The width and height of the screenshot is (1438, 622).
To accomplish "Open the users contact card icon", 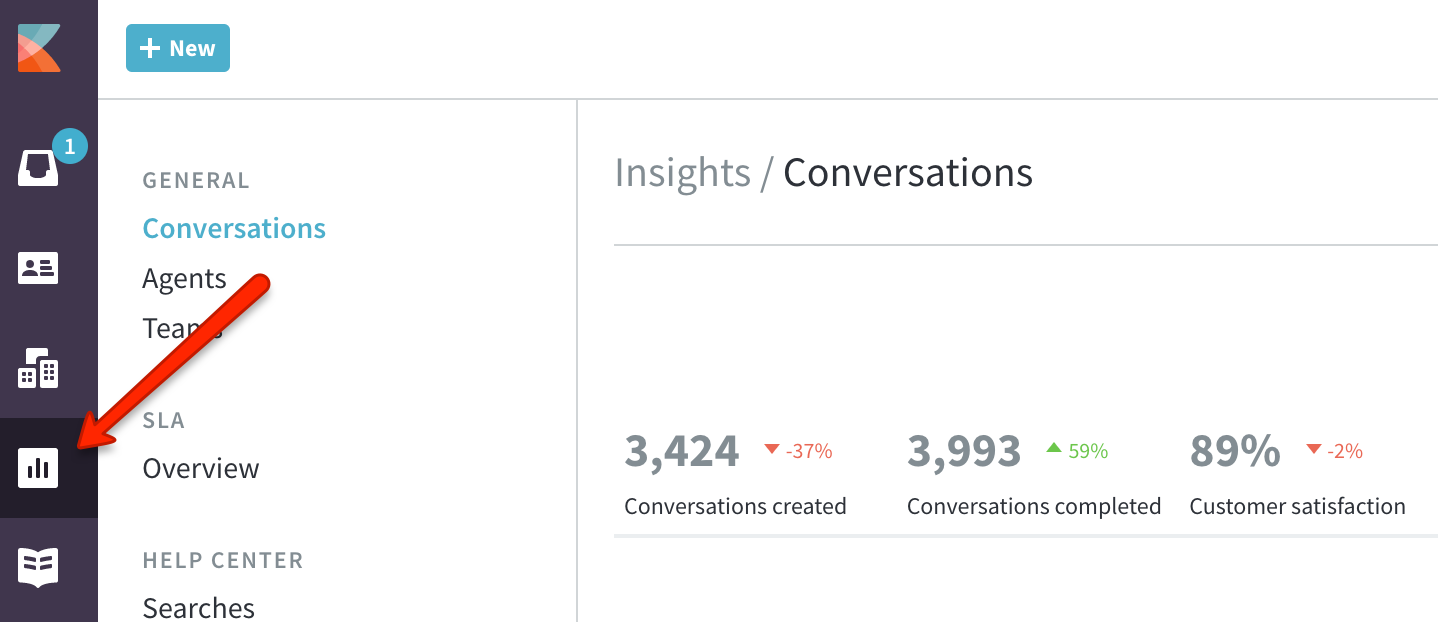I will [x=39, y=268].
